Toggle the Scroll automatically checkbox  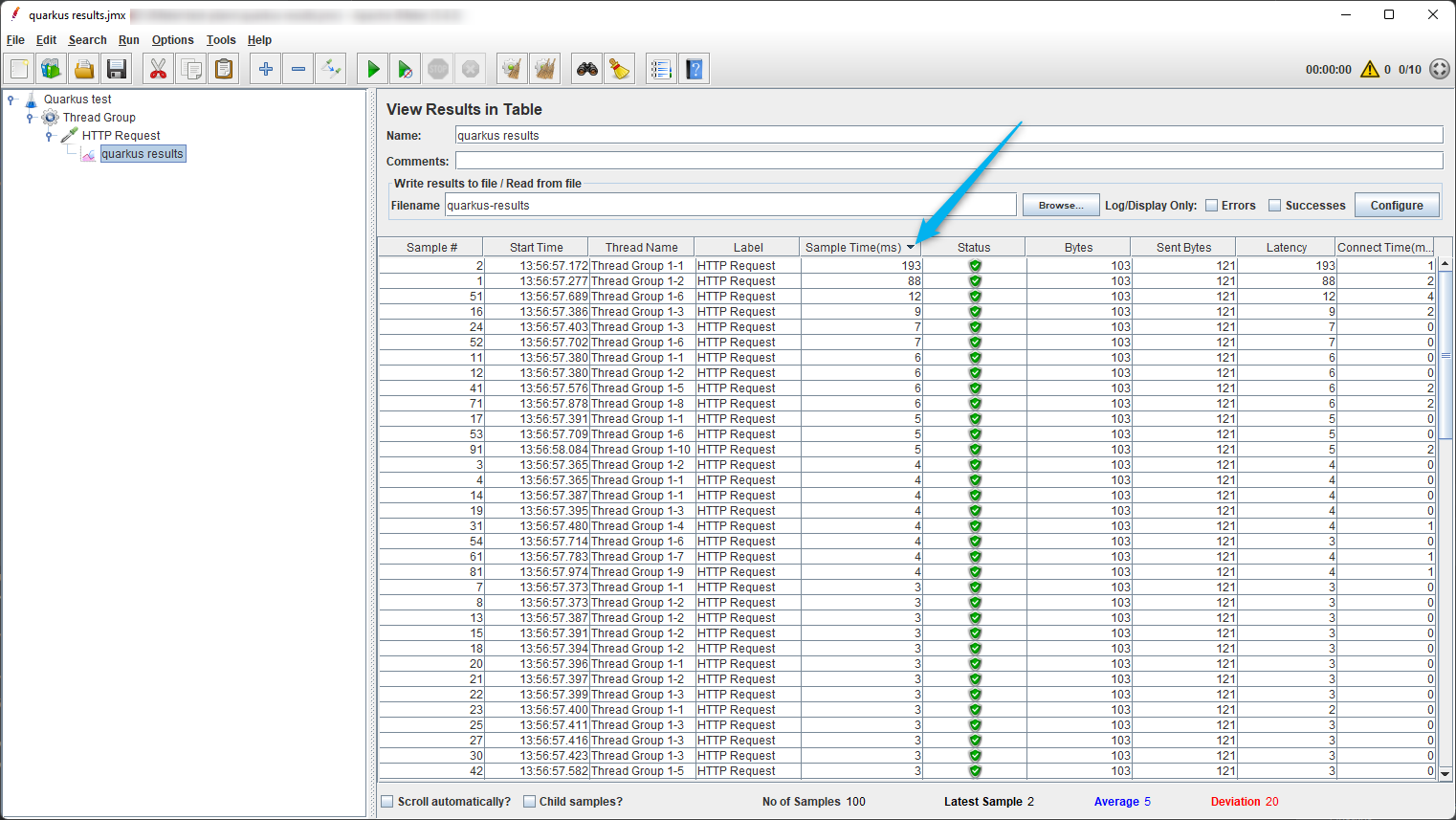point(387,802)
